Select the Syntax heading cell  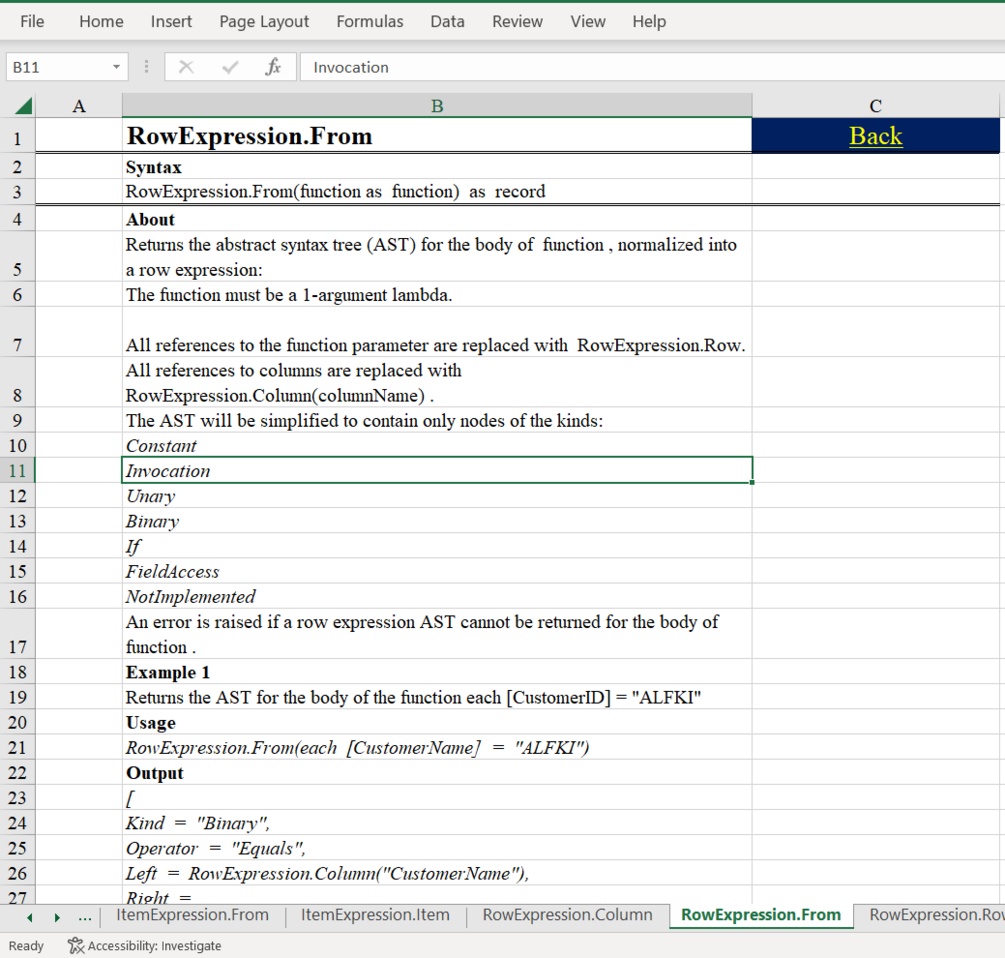436,167
